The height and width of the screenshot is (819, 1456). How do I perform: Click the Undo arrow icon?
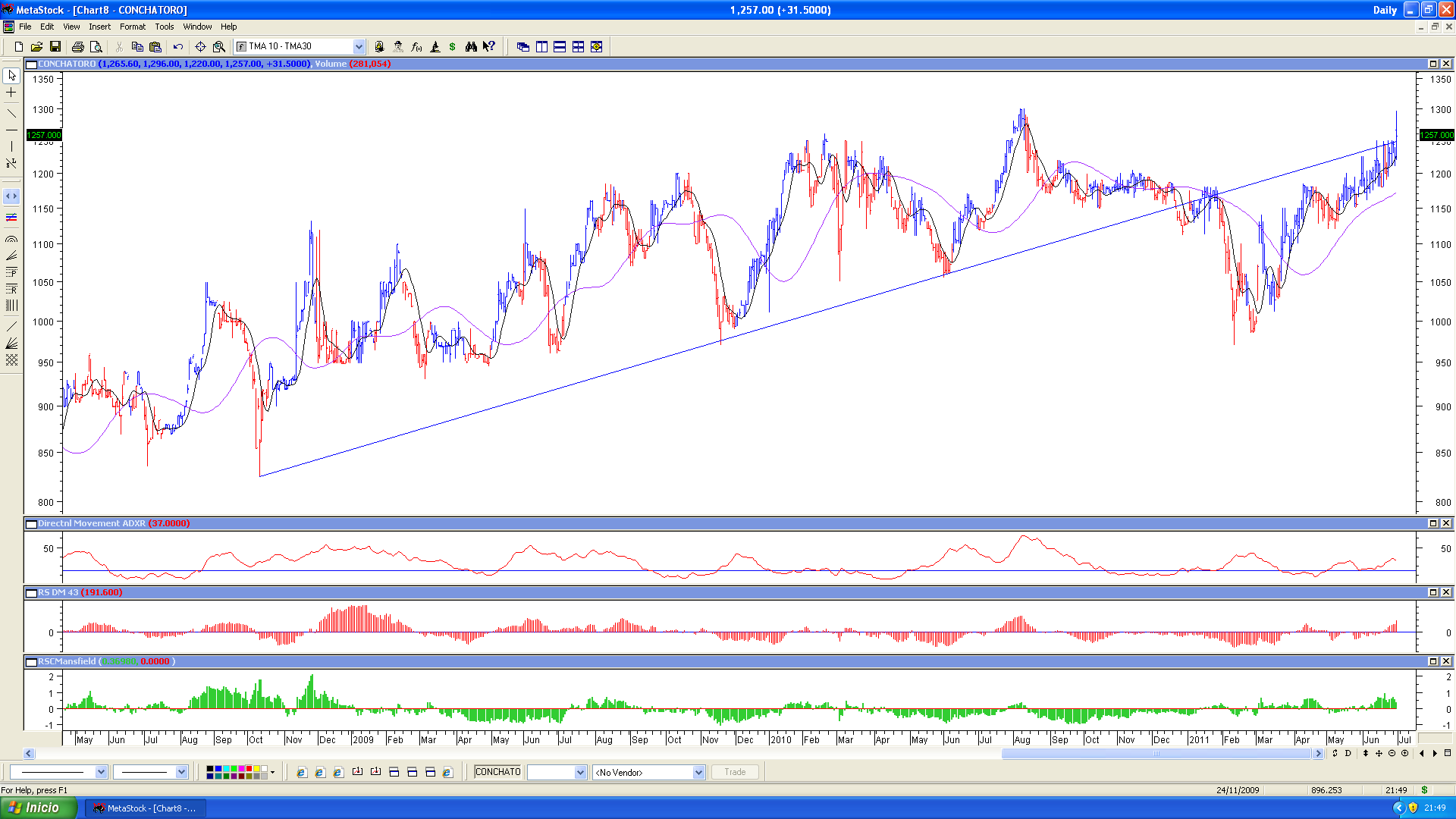[178, 47]
